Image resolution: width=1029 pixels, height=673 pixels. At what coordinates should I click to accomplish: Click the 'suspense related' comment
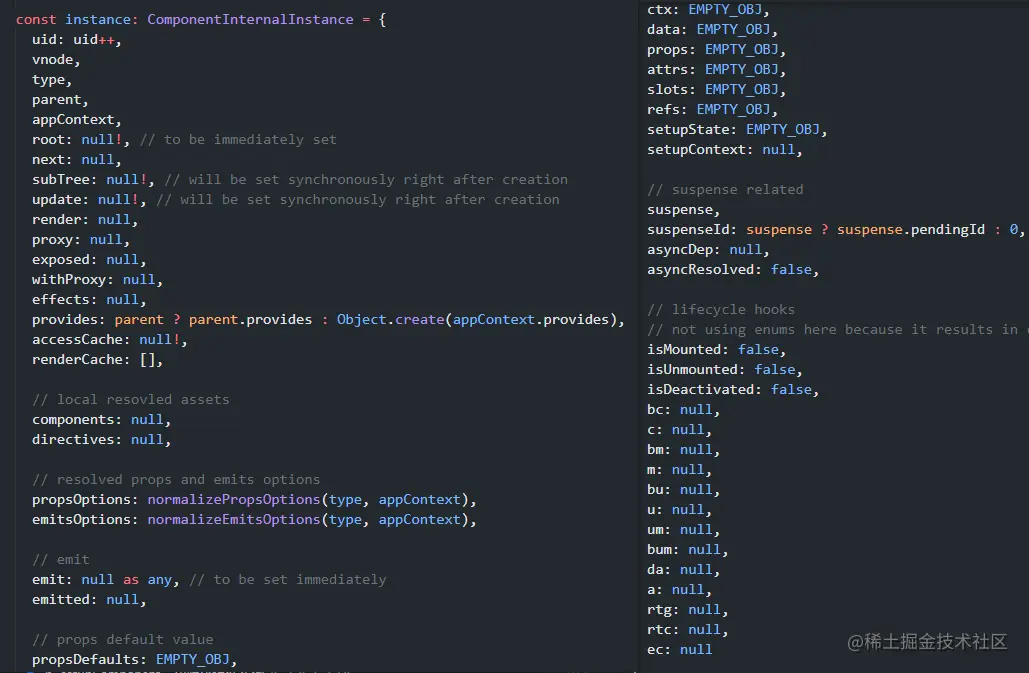725,190
